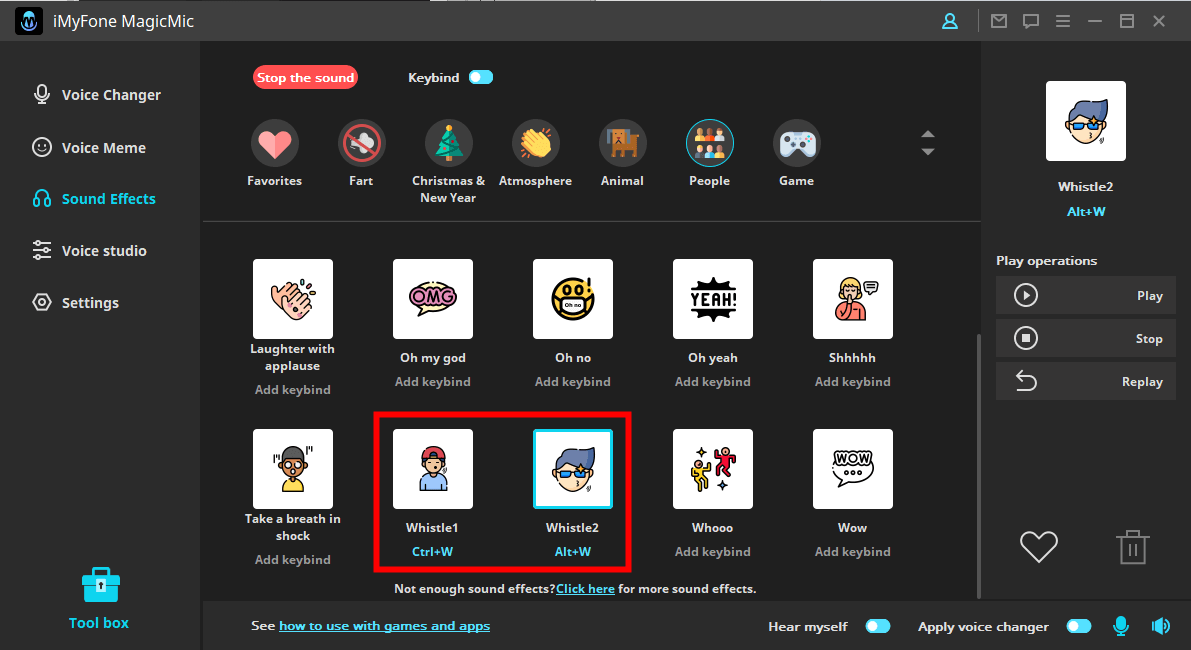1191x650 pixels.
Task: Click Play in Play operations
Action: pos(1085,295)
